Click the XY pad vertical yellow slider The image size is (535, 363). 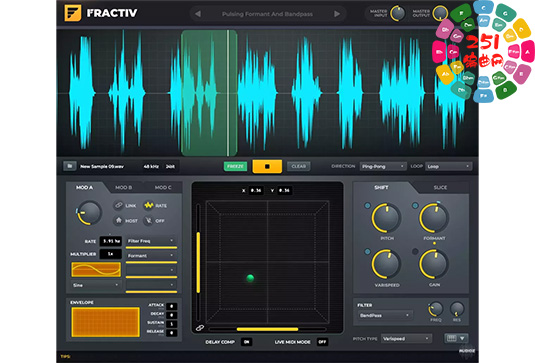tap(198, 262)
